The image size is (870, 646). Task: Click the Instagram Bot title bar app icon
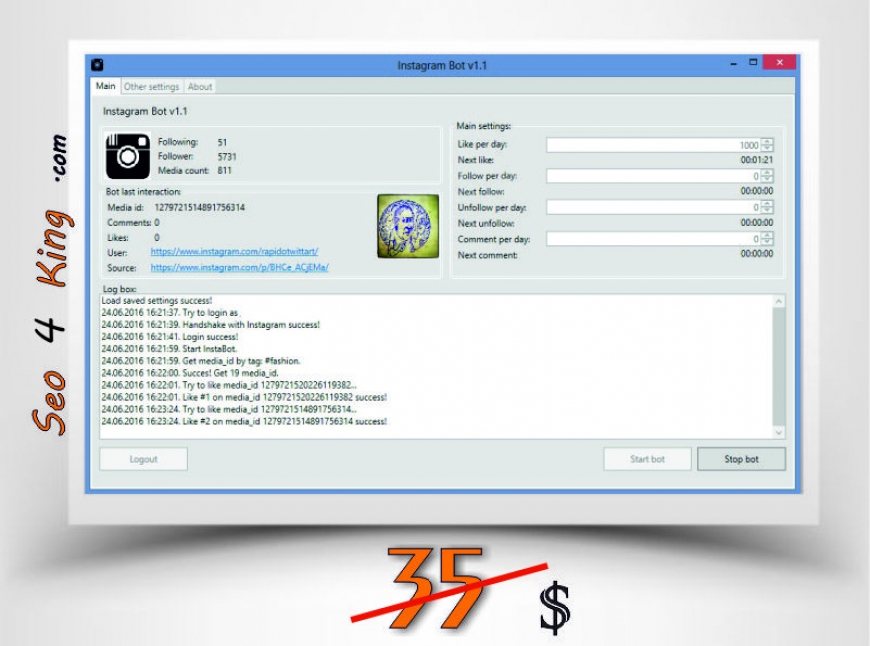tap(97, 65)
